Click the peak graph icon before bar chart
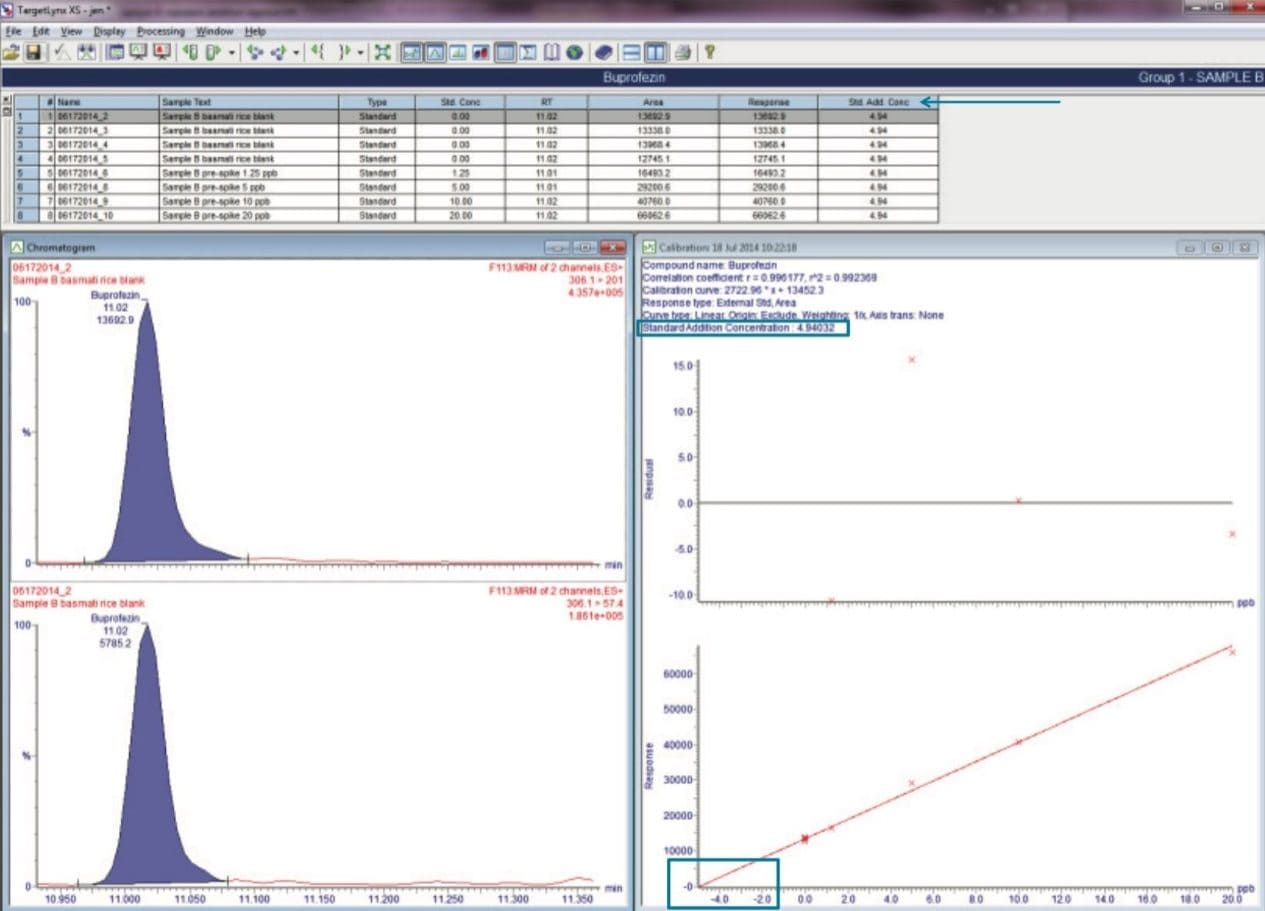Viewport: 1265px width, 911px height. (x=458, y=52)
